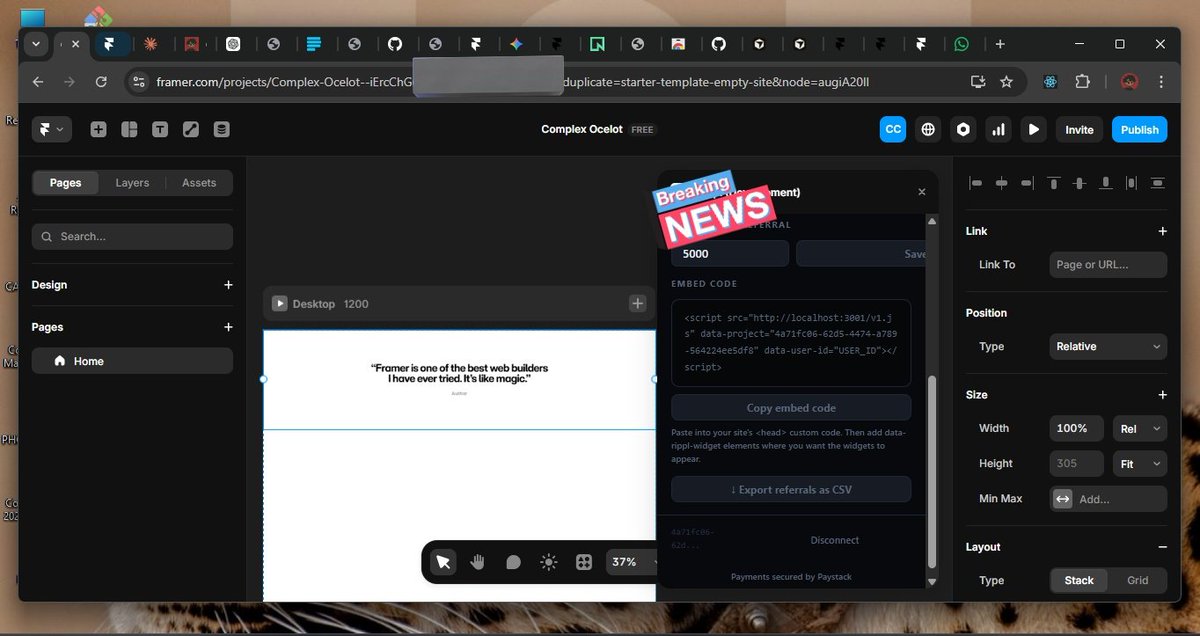Screen dimensions: 1200x636
Task: Click align top icon in properties
Action: [x=1054, y=183]
